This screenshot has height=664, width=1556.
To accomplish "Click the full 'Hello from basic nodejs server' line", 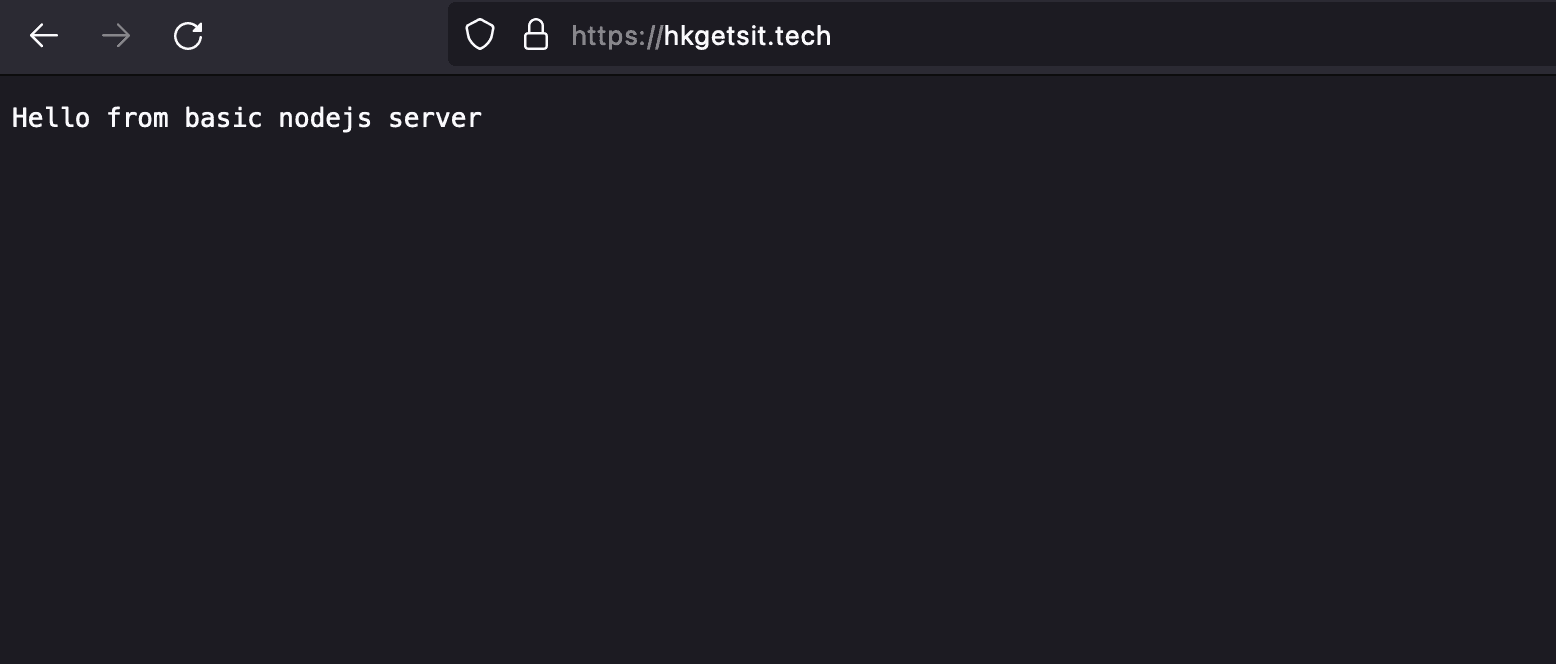I will 247,118.
